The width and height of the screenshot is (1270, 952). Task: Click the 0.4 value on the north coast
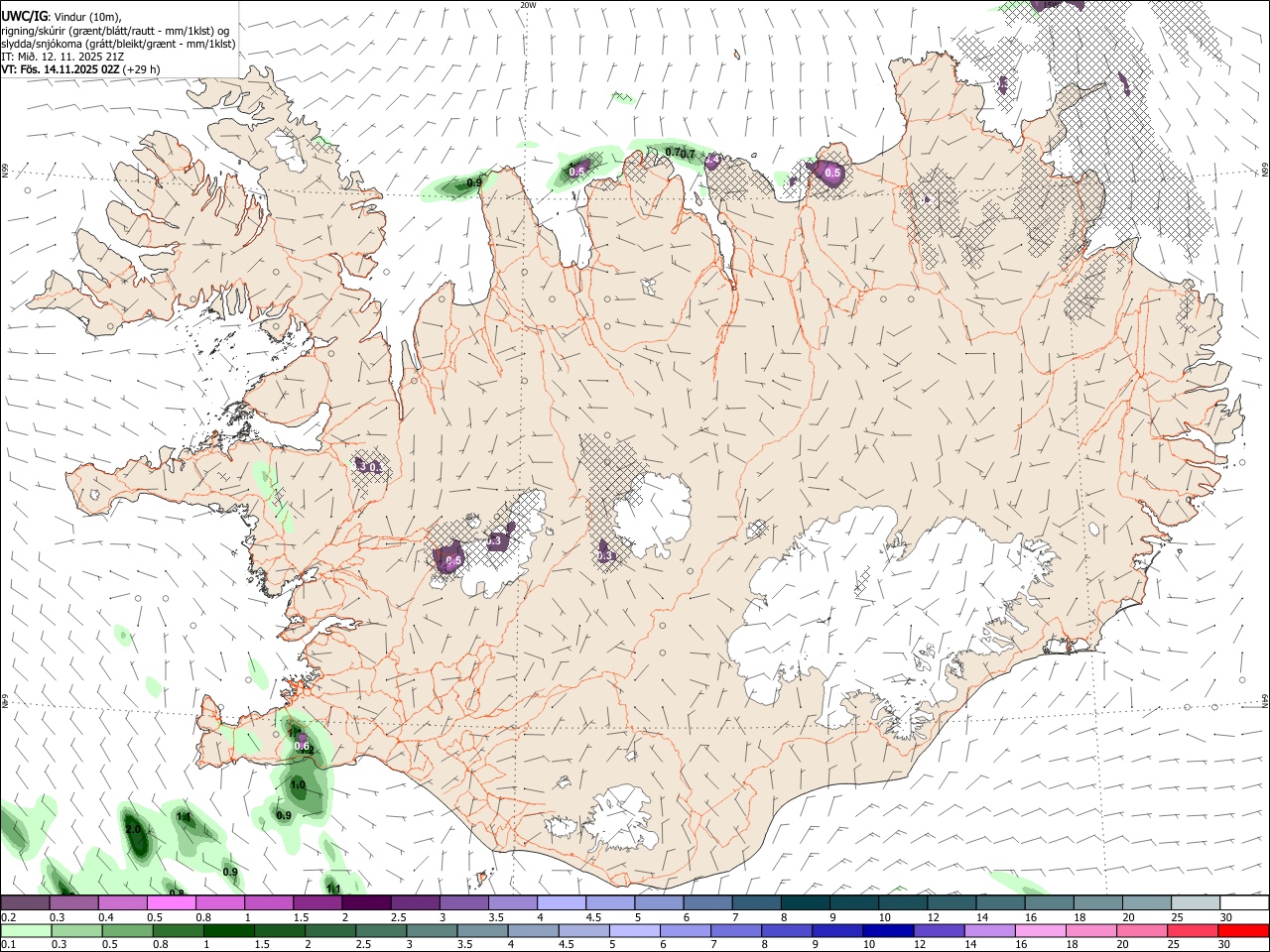point(711,160)
